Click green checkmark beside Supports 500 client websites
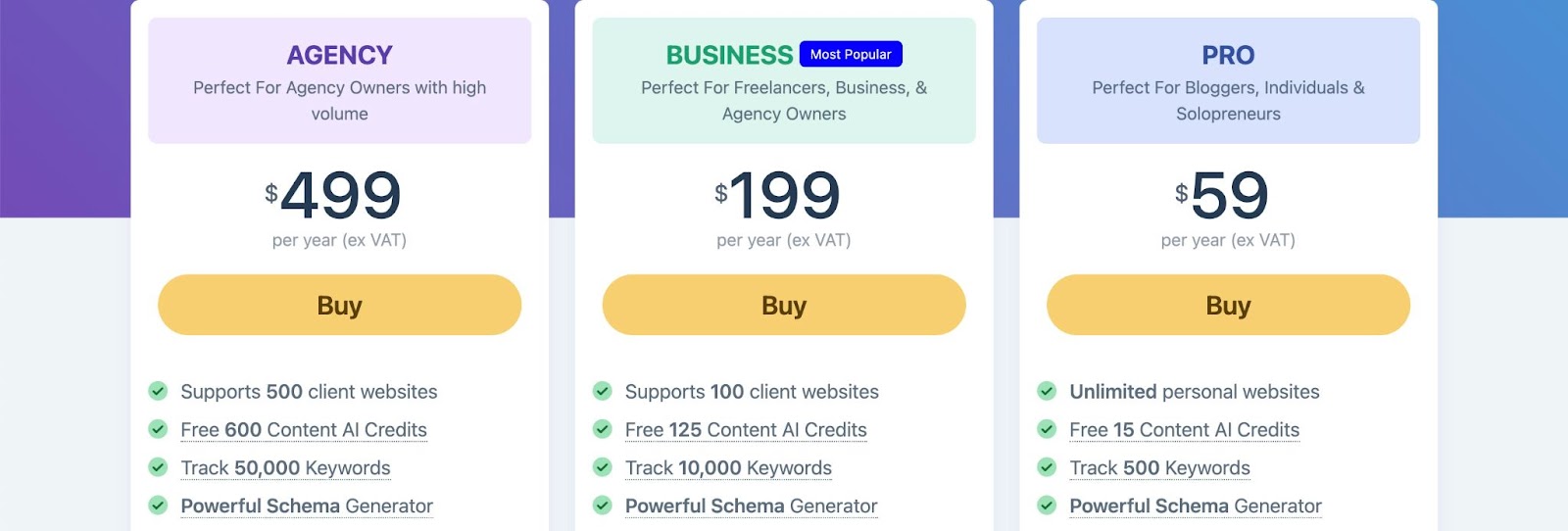The image size is (1568, 531). (158, 391)
